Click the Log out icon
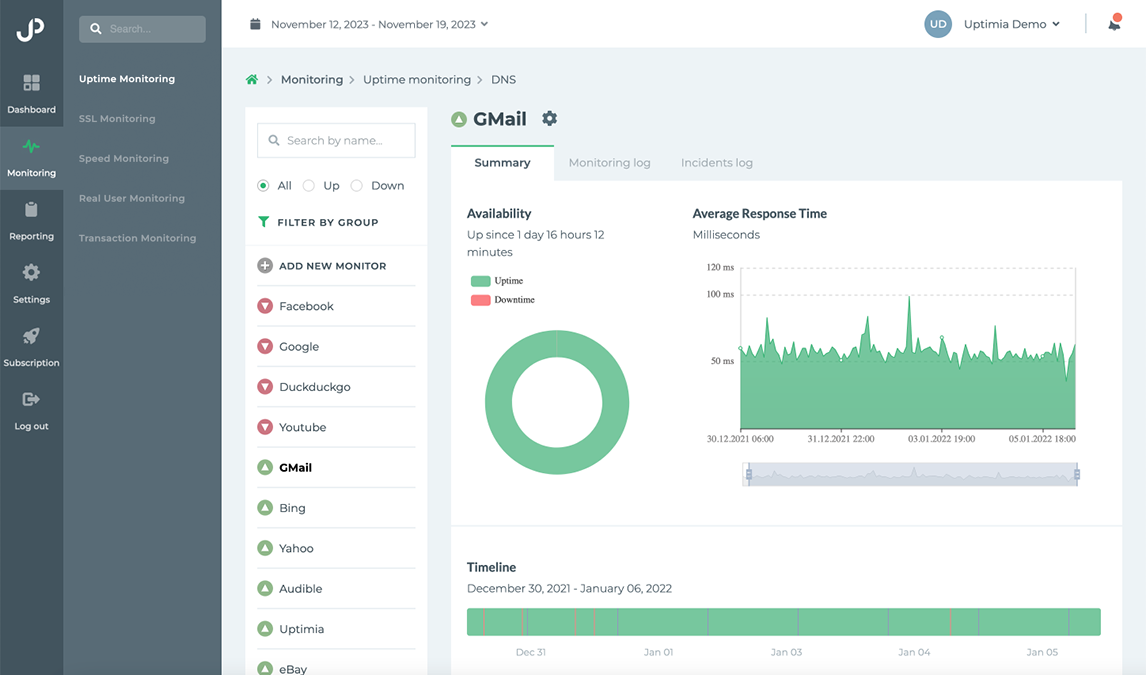This screenshot has height=675, width=1146. click(x=31, y=399)
